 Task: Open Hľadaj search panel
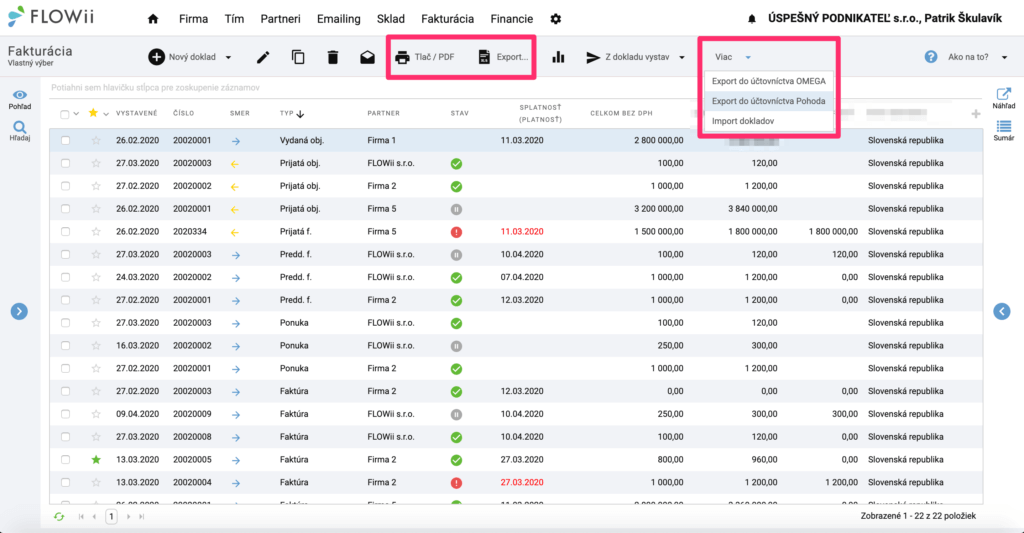click(20, 131)
